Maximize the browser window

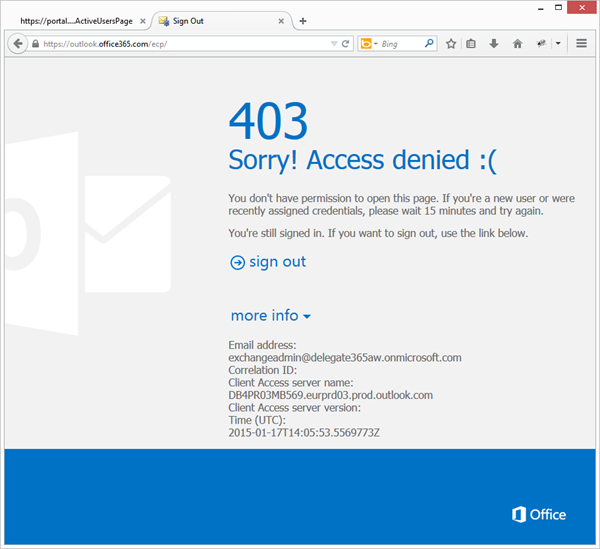pyautogui.click(x=558, y=7)
